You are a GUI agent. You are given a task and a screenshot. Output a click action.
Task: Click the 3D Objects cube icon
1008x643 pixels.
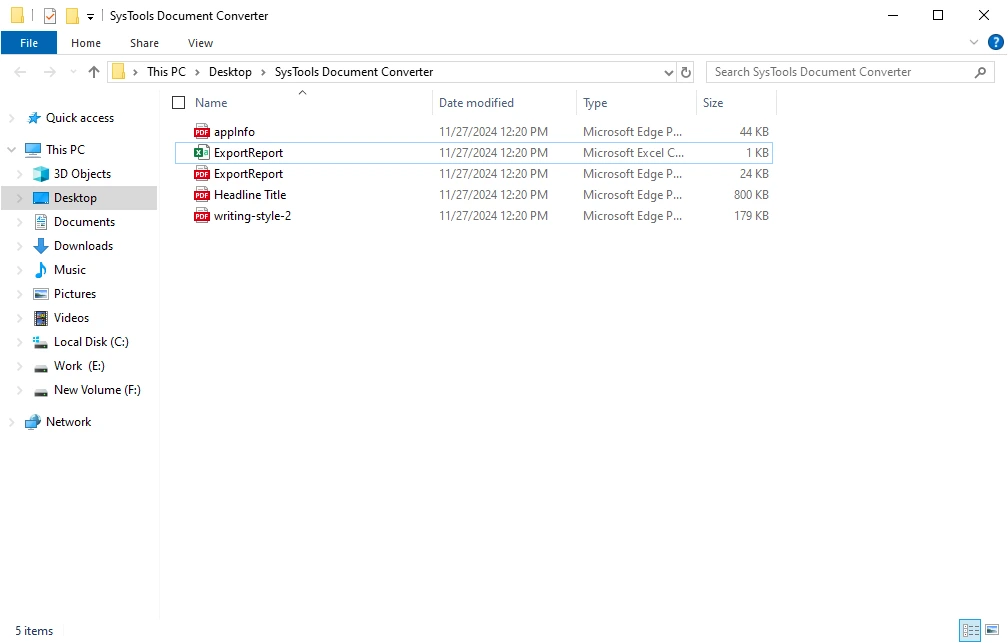tap(41, 174)
